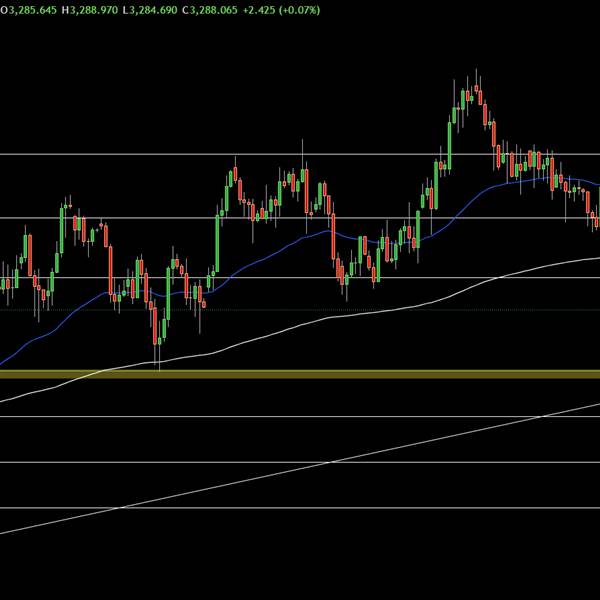600x600 pixels.
Task: Select the horizontal line directly below the yellow zone
Action: pos(300,416)
